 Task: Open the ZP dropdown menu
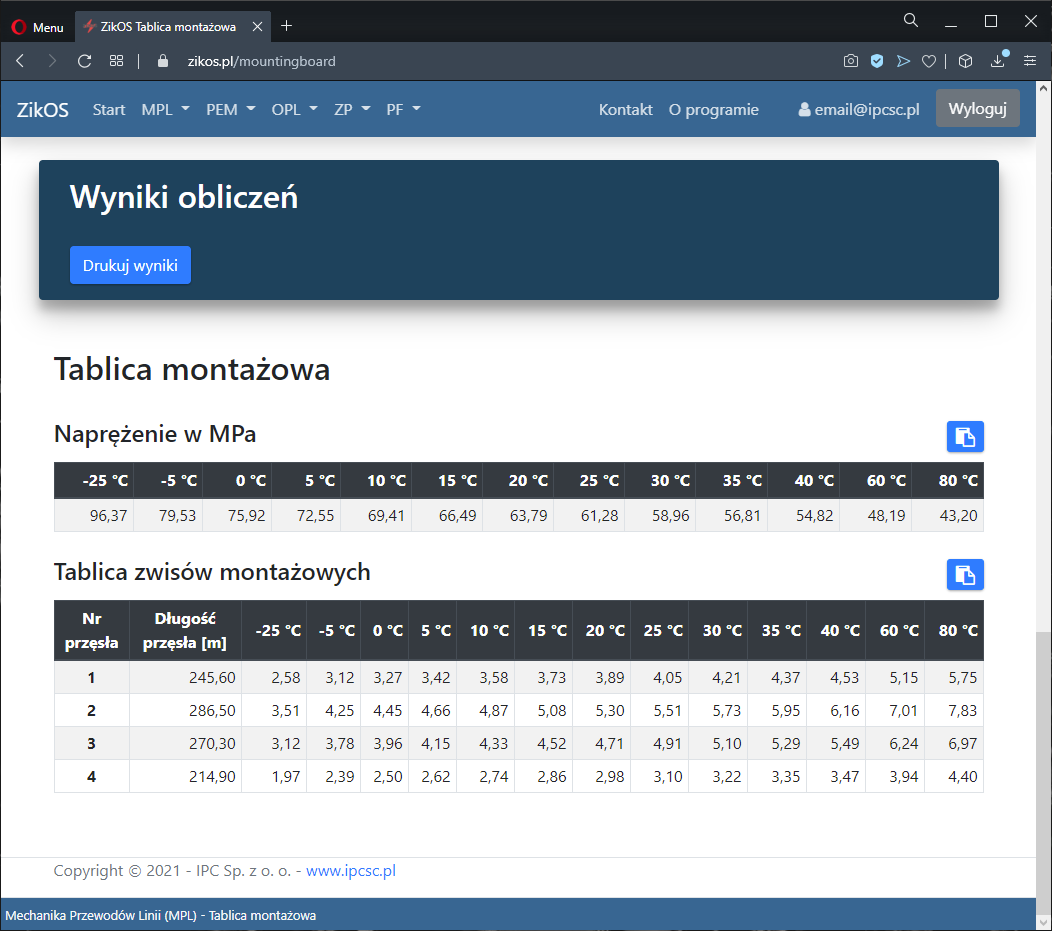pyautogui.click(x=352, y=109)
